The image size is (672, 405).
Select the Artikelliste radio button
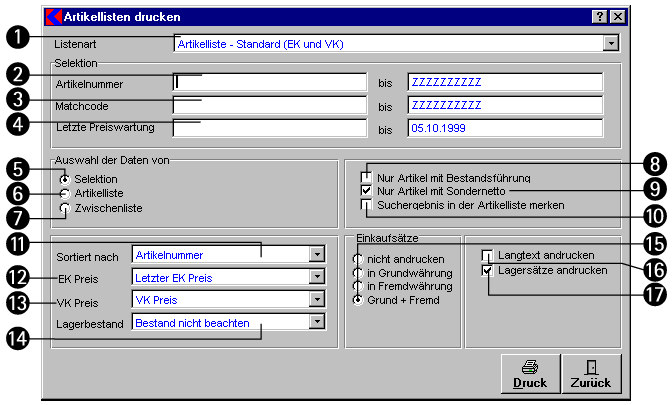click(x=66, y=193)
